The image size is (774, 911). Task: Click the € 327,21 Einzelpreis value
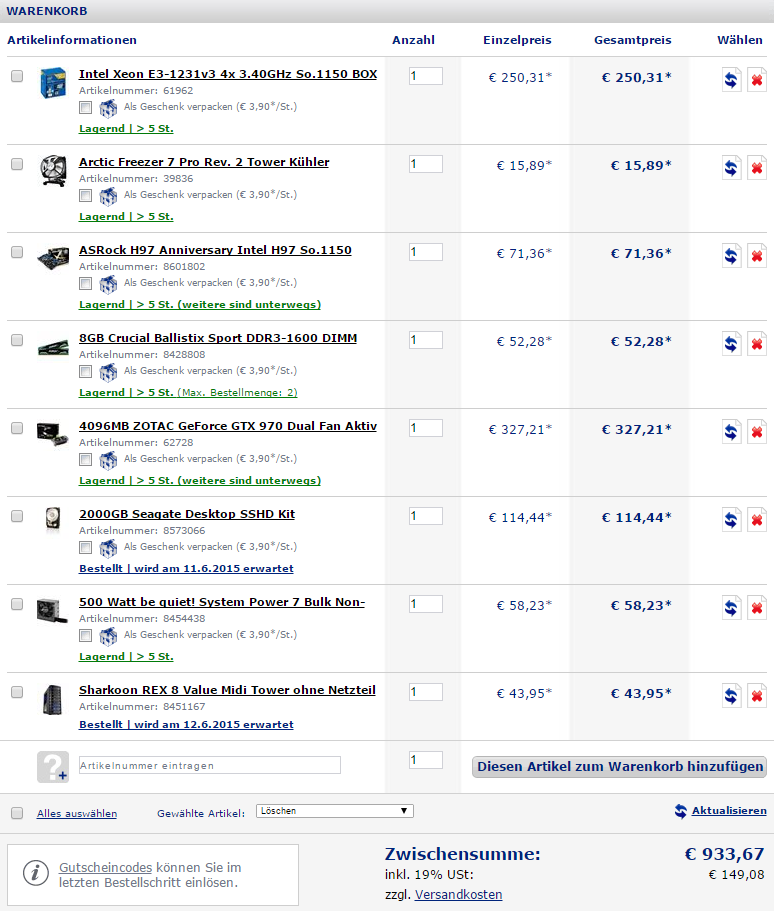click(x=520, y=430)
